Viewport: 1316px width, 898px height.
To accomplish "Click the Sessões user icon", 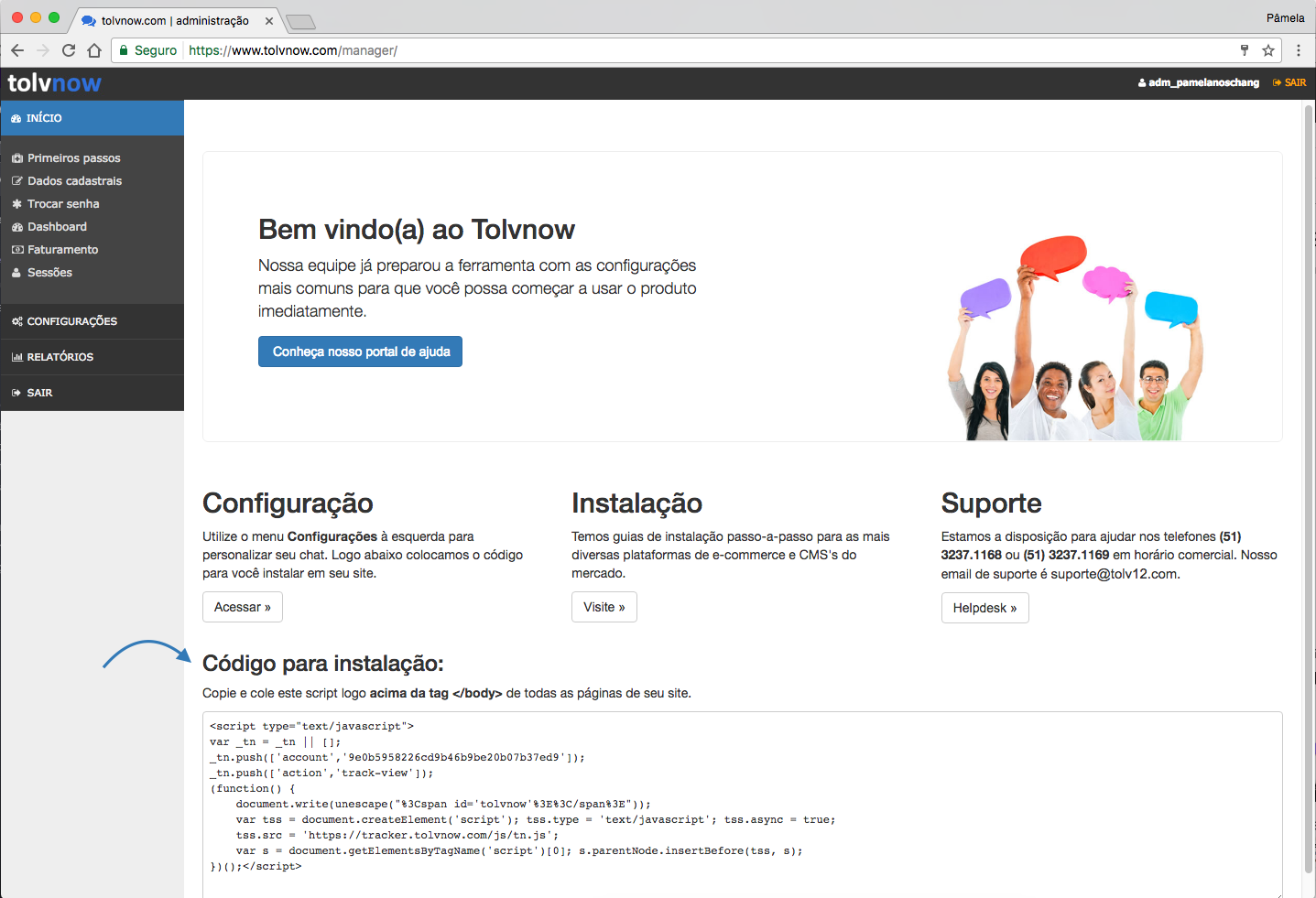I will (16, 273).
